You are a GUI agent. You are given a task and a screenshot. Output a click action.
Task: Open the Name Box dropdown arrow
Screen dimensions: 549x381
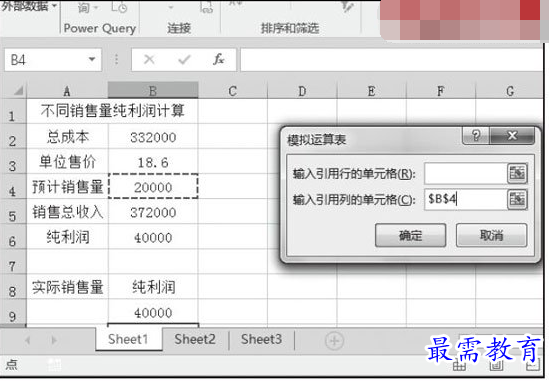pyautogui.click(x=92, y=59)
